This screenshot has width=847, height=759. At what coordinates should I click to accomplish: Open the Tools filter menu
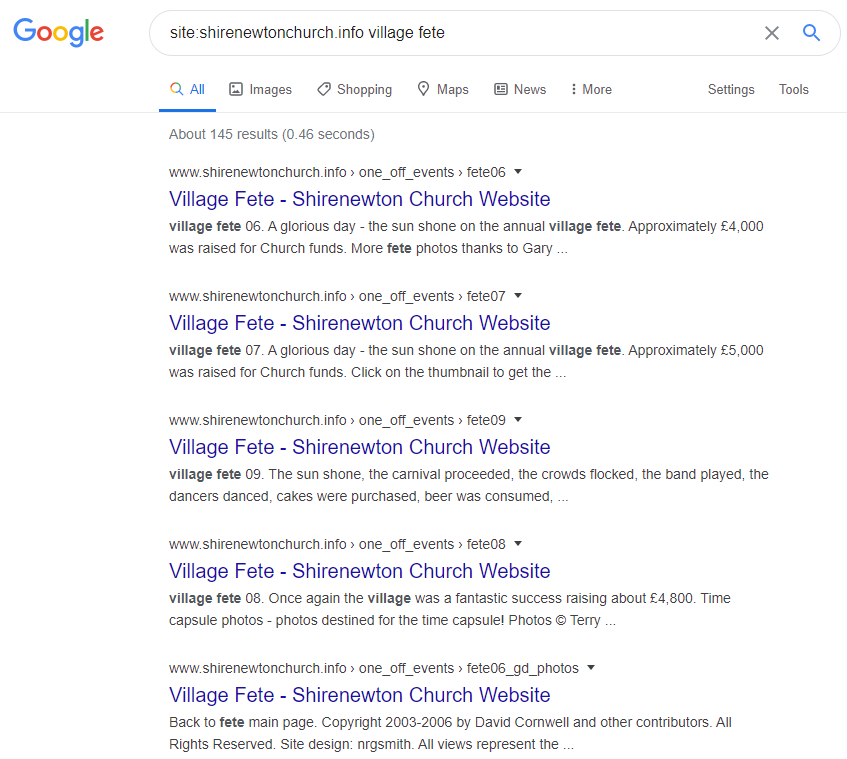point(793,90)
